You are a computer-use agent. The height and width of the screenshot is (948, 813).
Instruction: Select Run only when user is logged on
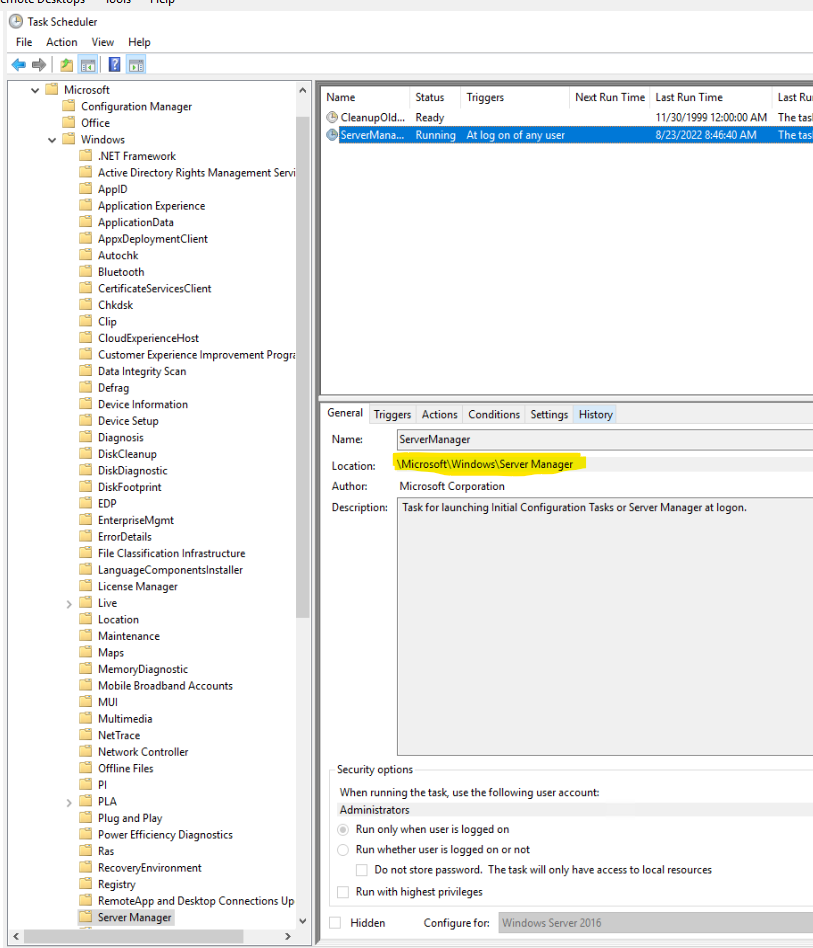(343, 830)
